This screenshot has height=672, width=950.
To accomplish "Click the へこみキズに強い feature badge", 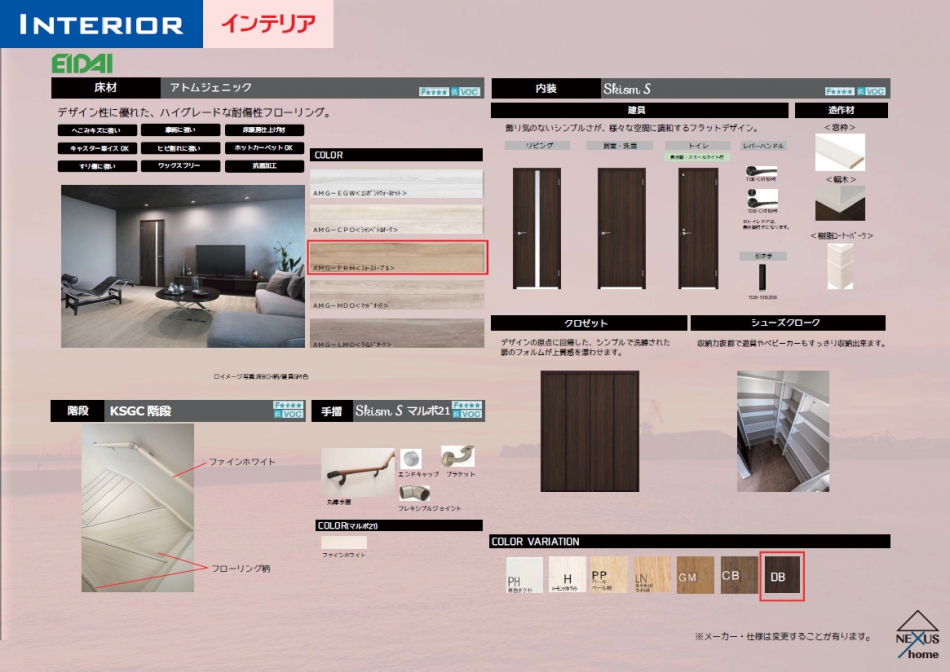I will click(97, 130).
